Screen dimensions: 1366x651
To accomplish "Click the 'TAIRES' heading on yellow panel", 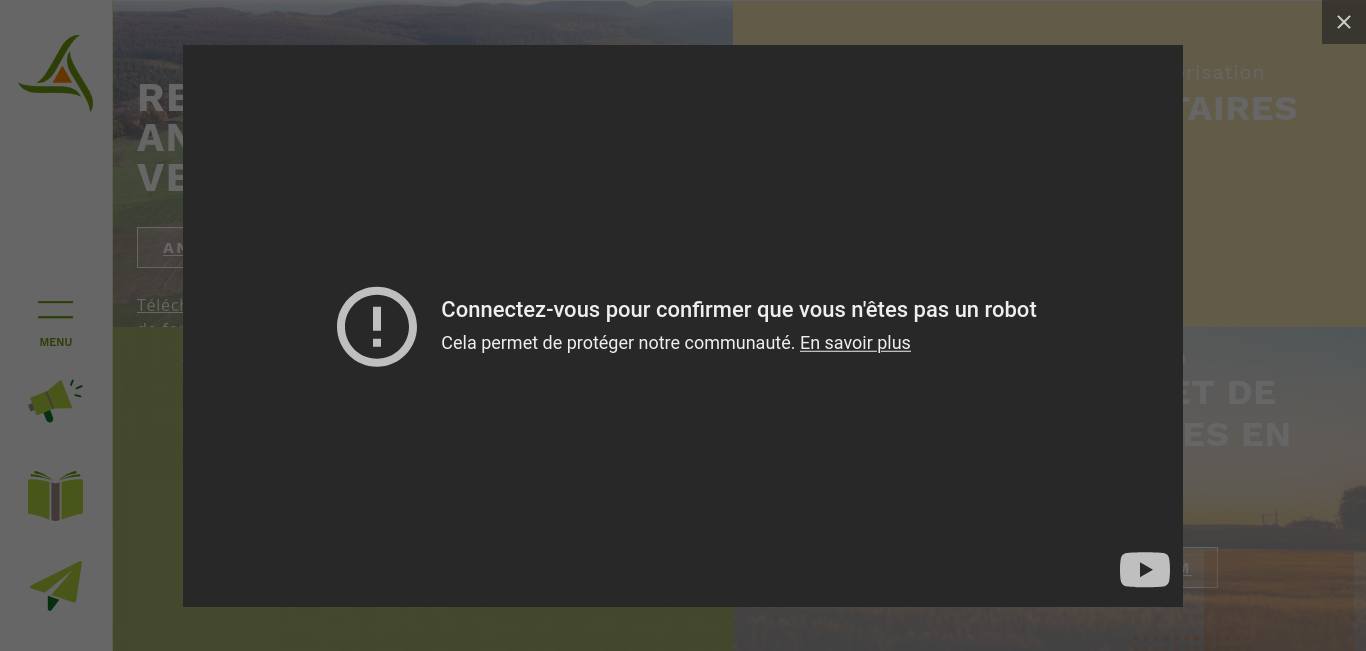I will 1240,108.
